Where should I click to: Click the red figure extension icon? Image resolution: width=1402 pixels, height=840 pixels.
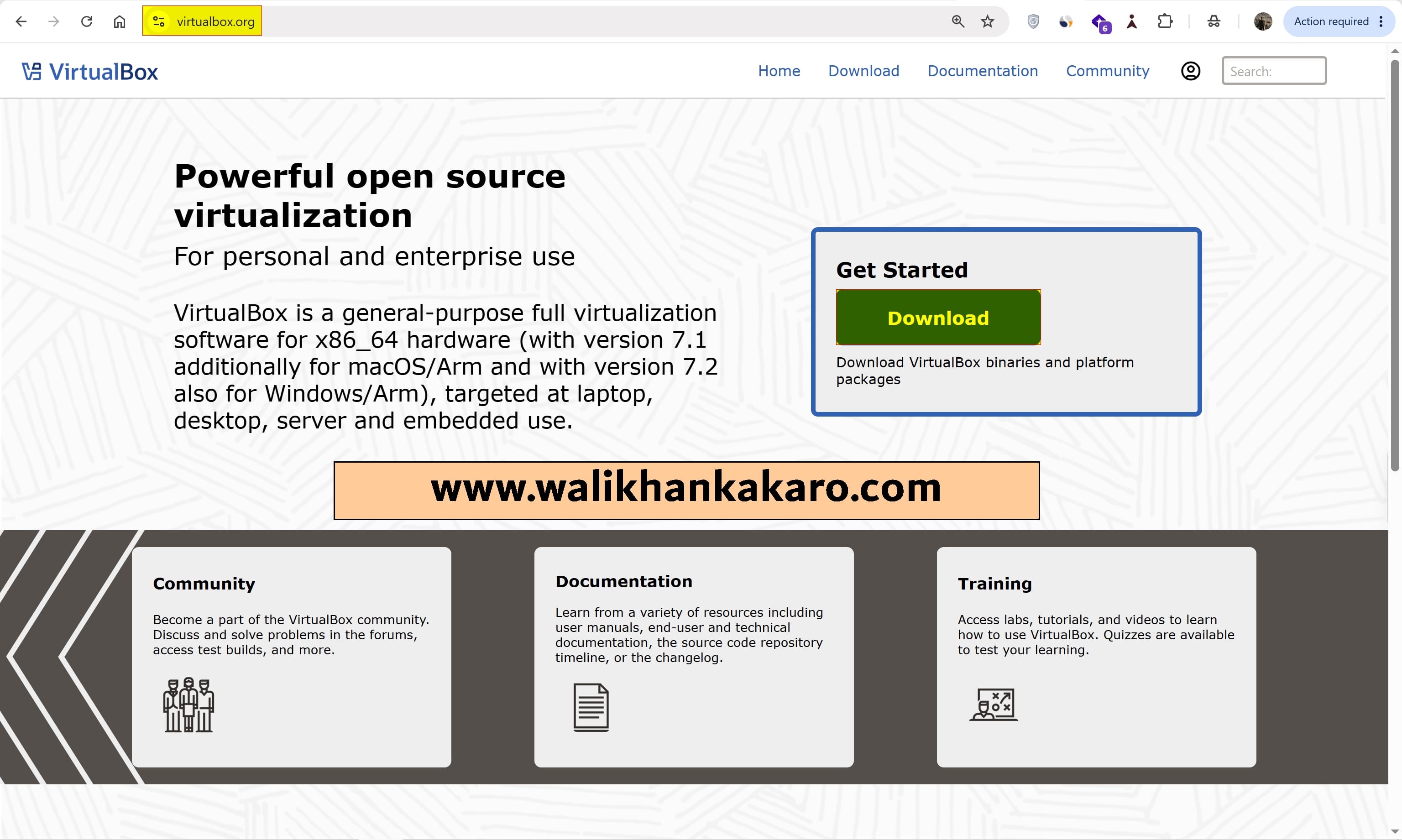click(x=1131, y=21)
